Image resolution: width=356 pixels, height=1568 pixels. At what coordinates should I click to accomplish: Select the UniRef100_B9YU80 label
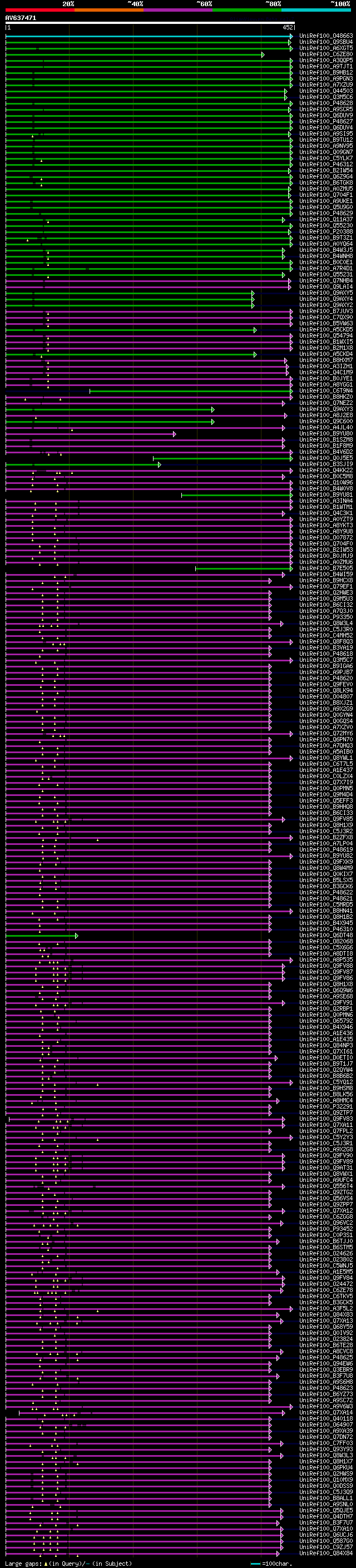(x=325, y=433)
